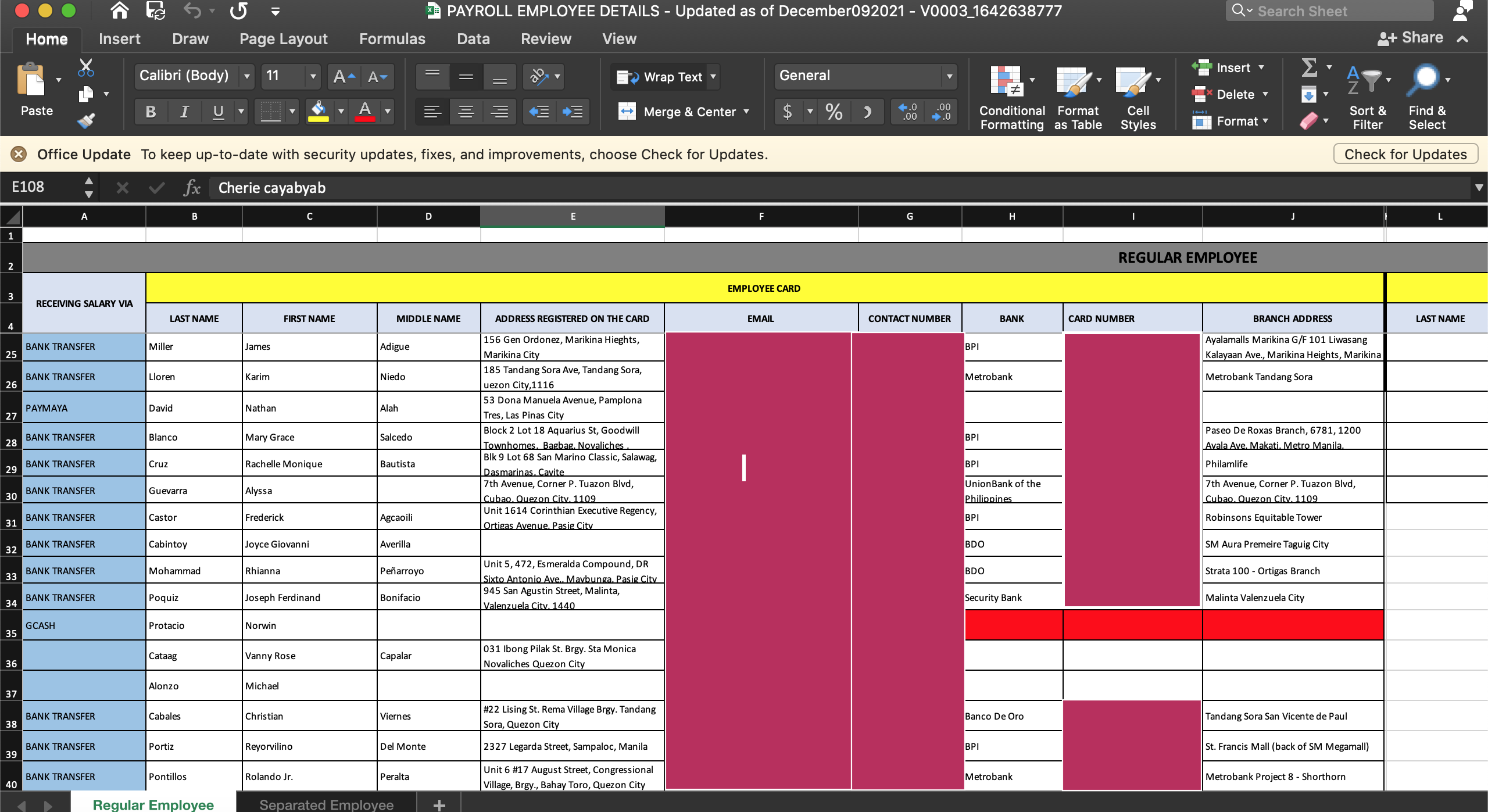Click the Increase Font Size icon

(x=344, y=77)
